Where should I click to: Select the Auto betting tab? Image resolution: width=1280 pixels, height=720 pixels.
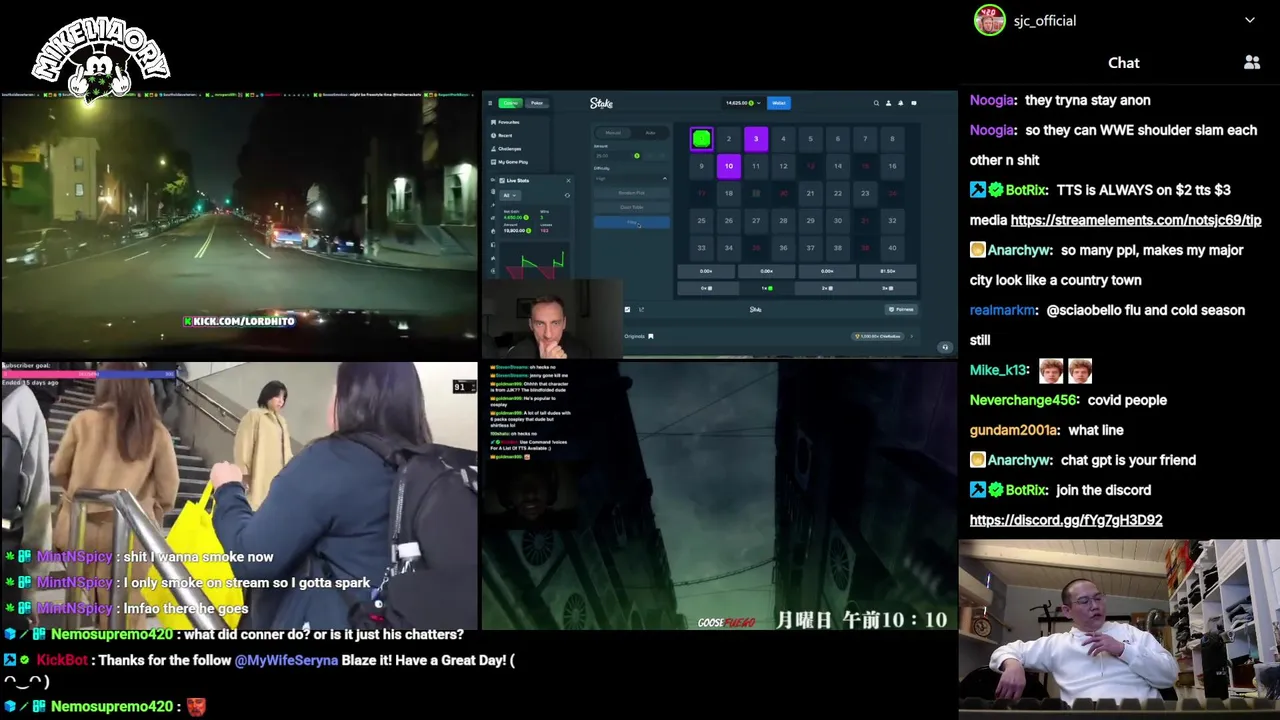pos(650,132)
